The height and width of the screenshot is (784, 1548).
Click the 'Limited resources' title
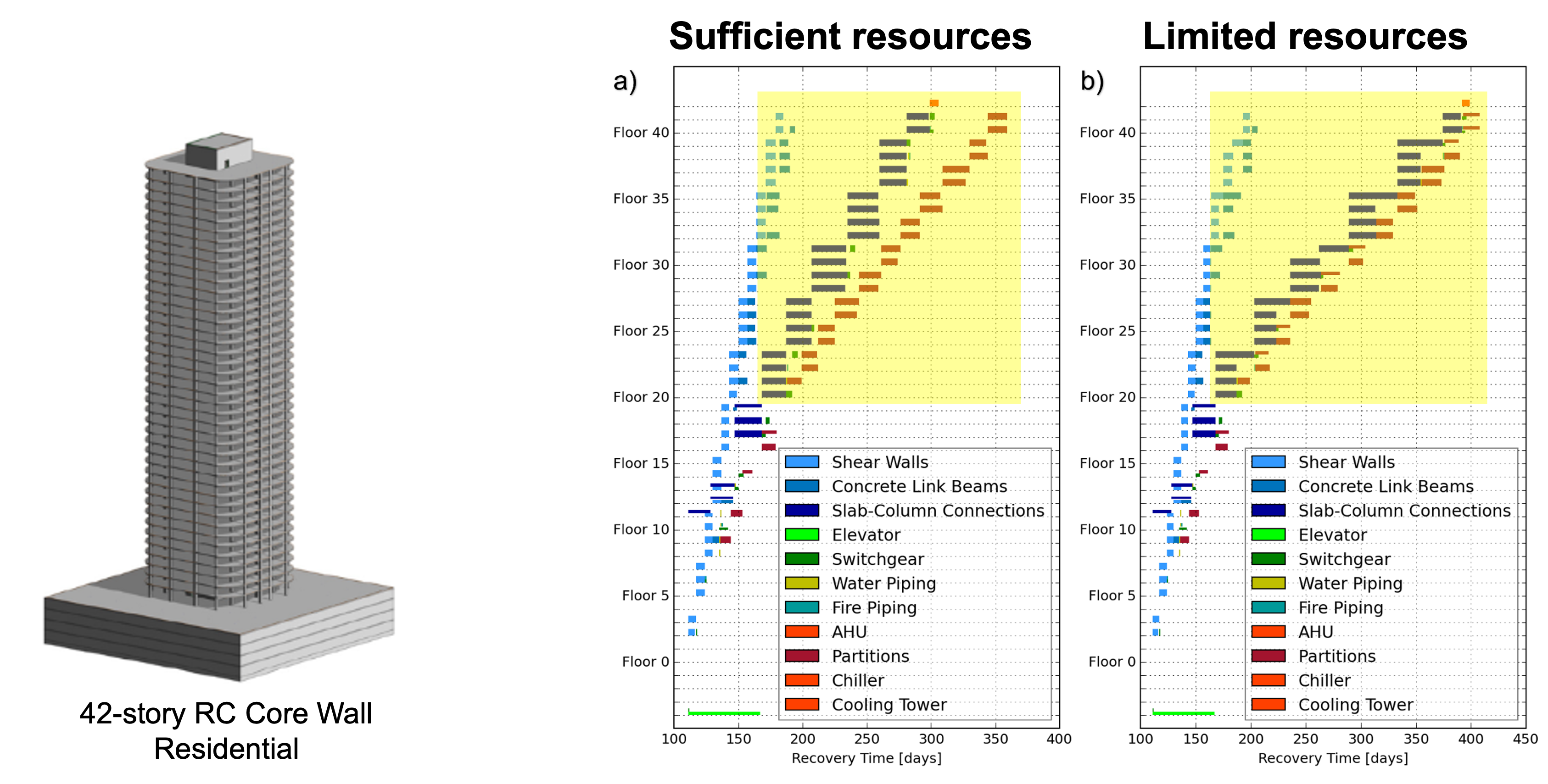[1305, 36]
